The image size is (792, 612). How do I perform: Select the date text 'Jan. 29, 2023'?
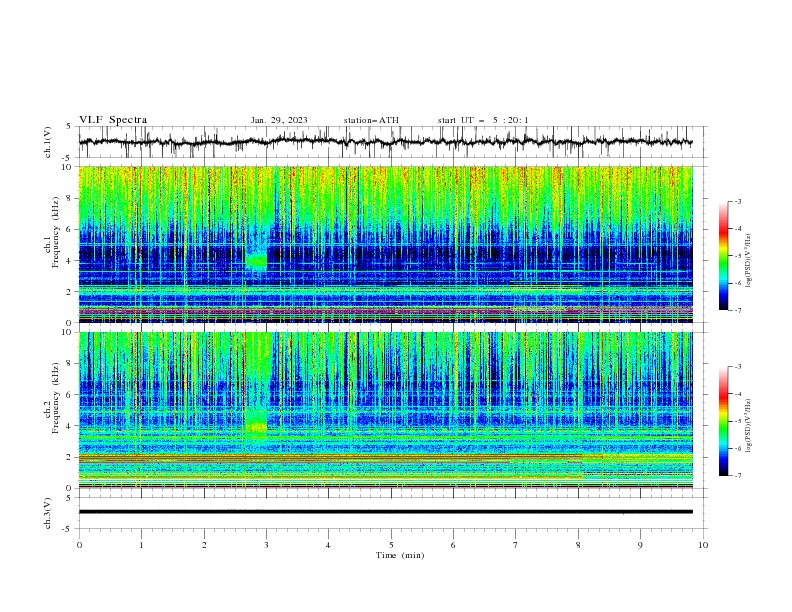[279, 120]
